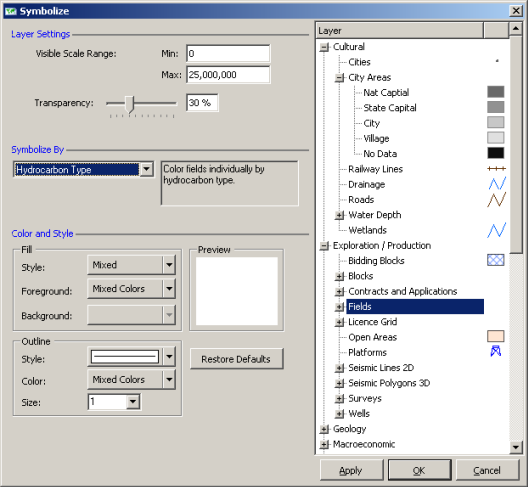Viewport: 528px width, 487px height.
Task: Click the Village color swatch
Action: pos(495,137)
